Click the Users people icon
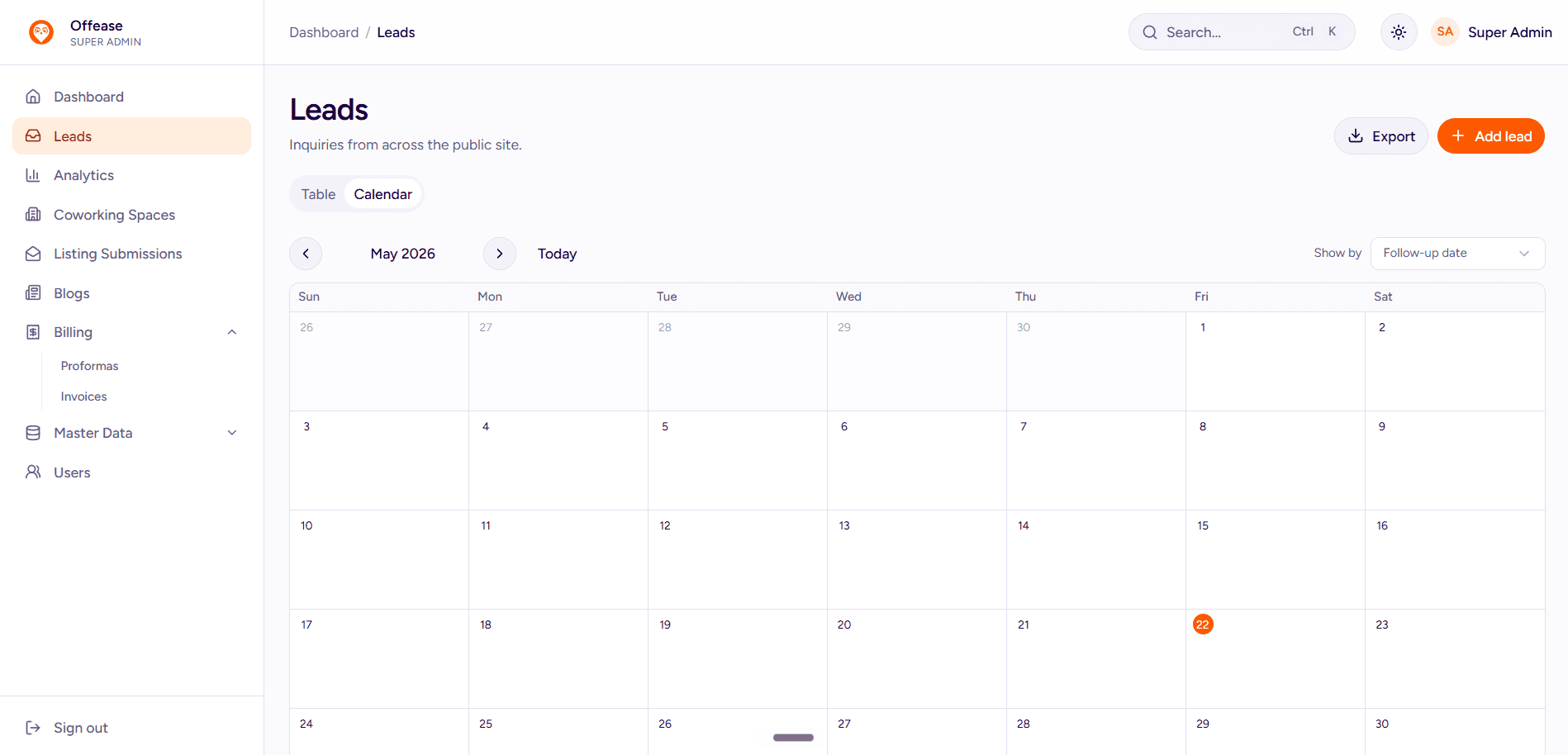The height and width of the screenshot is (755, 1568). (33, 472)
